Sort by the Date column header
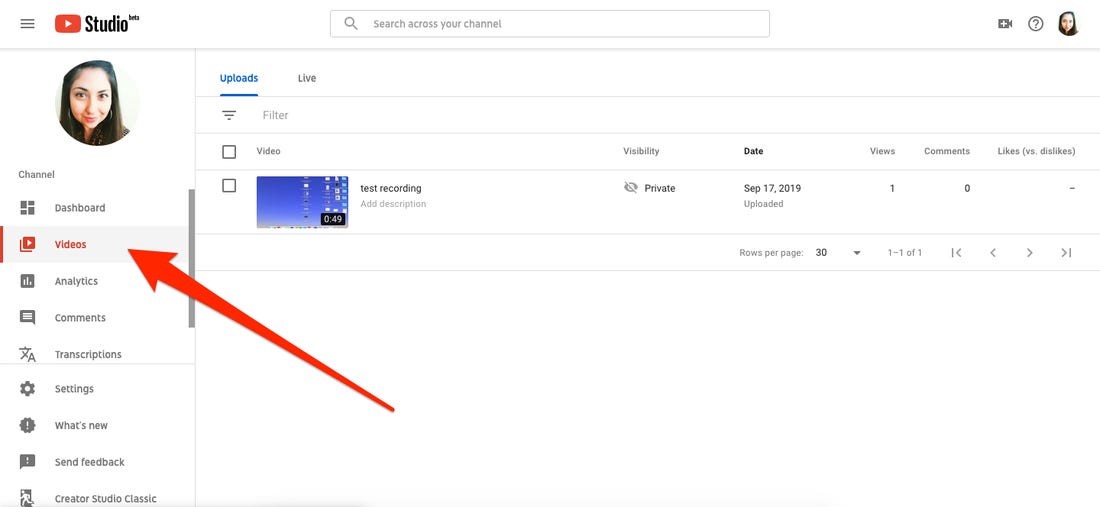This screenshot has height=507, width=1100. click(753, 151)
